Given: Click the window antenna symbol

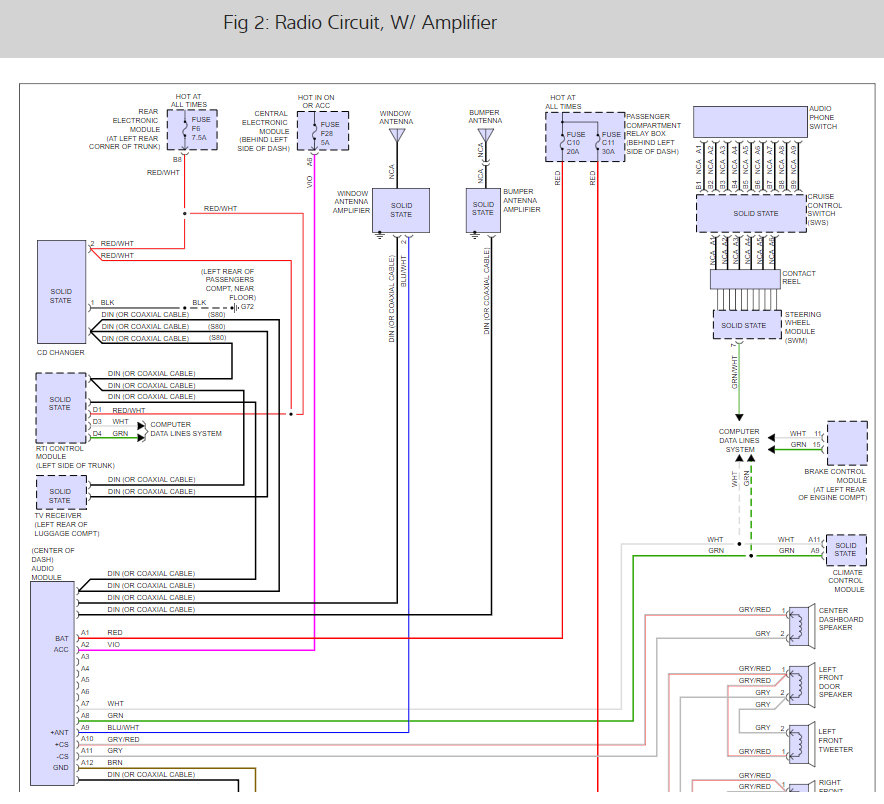Looking at the screenshot, I should click(x=397, y=135).
